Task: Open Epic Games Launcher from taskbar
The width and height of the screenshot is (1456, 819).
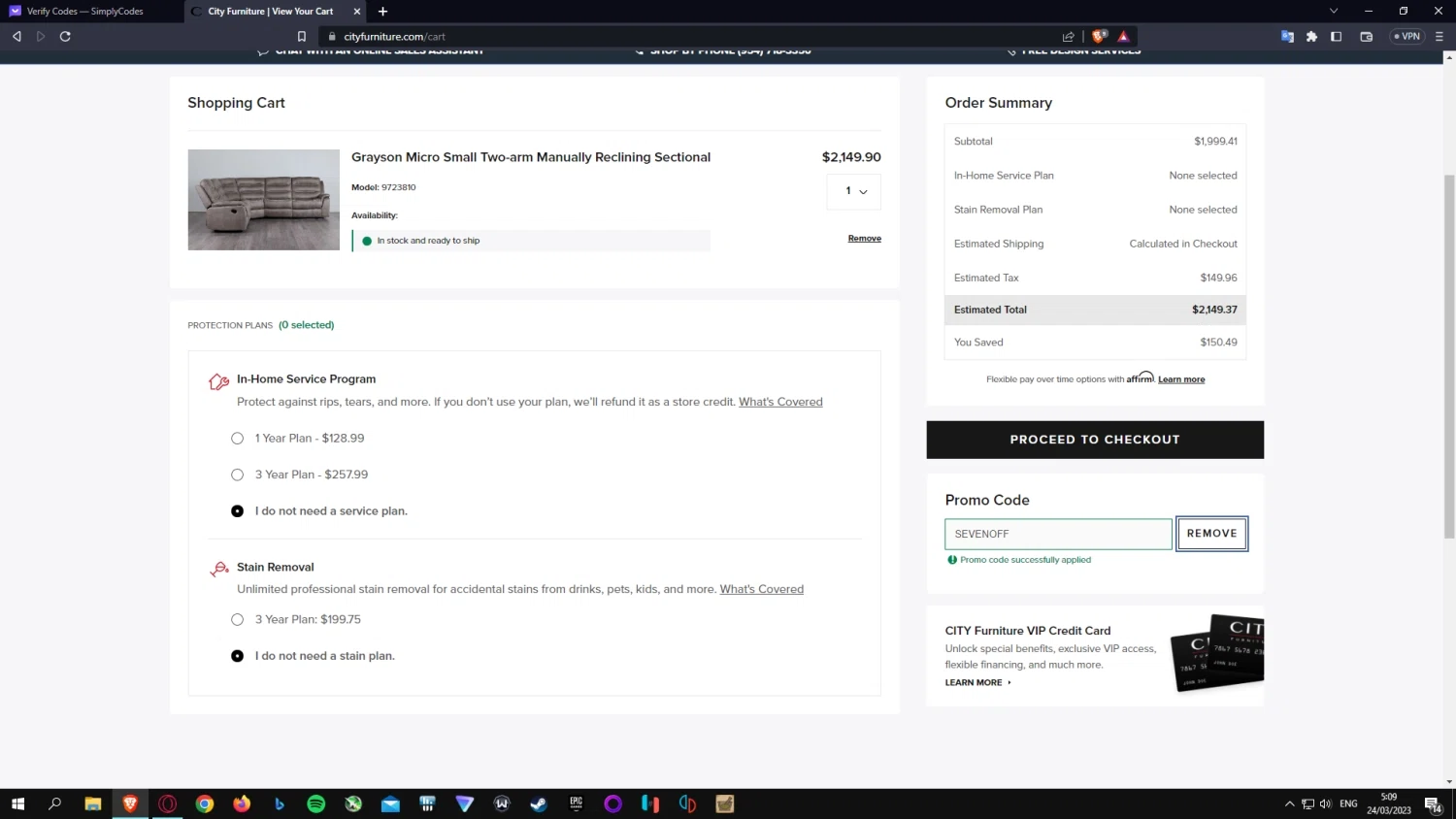Action: [577, 803]
